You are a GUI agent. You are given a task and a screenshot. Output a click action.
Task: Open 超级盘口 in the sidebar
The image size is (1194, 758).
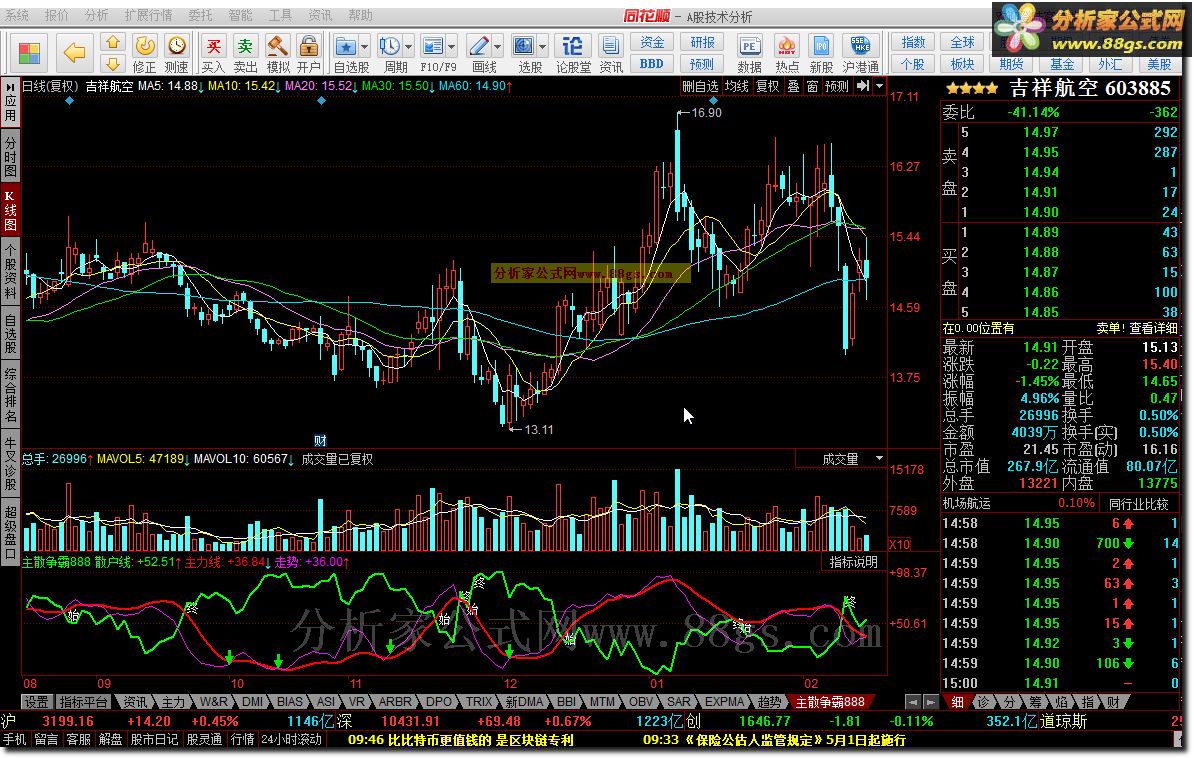pos(10,532)
